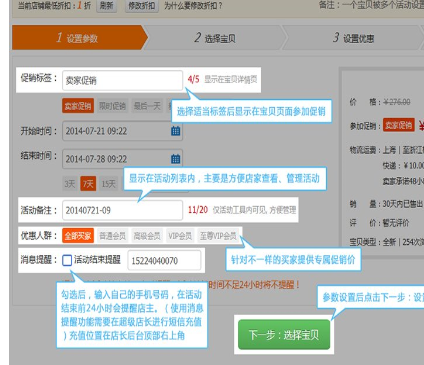Select the 高级会员 audience option
Image resolution: width=424 pixels, height=365 pixels.
tap(147, 236)
